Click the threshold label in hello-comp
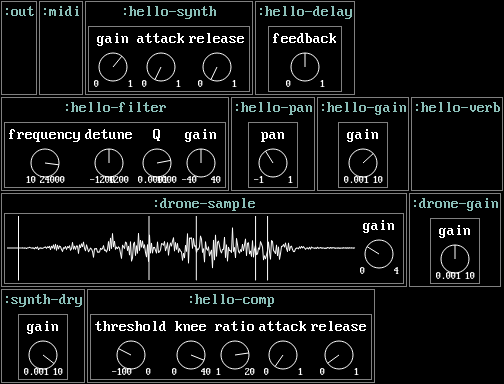Viewport: 504px width, 384px height. coord(130,326)
